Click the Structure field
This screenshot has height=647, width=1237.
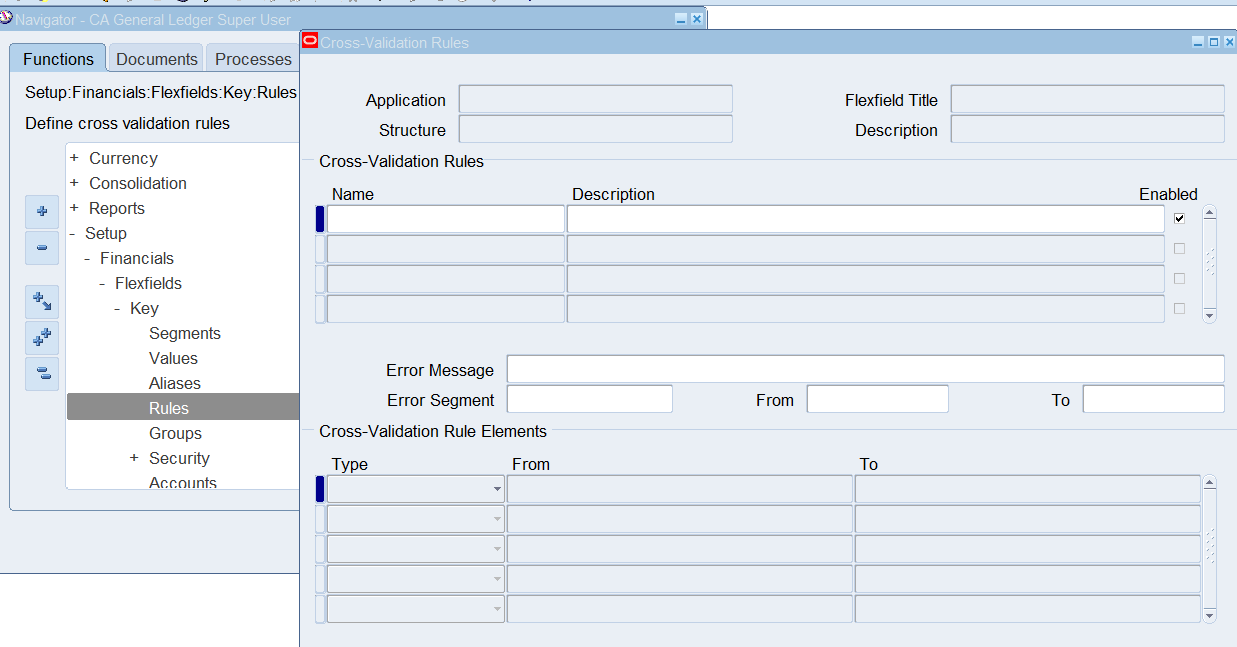tap(596, 129)
